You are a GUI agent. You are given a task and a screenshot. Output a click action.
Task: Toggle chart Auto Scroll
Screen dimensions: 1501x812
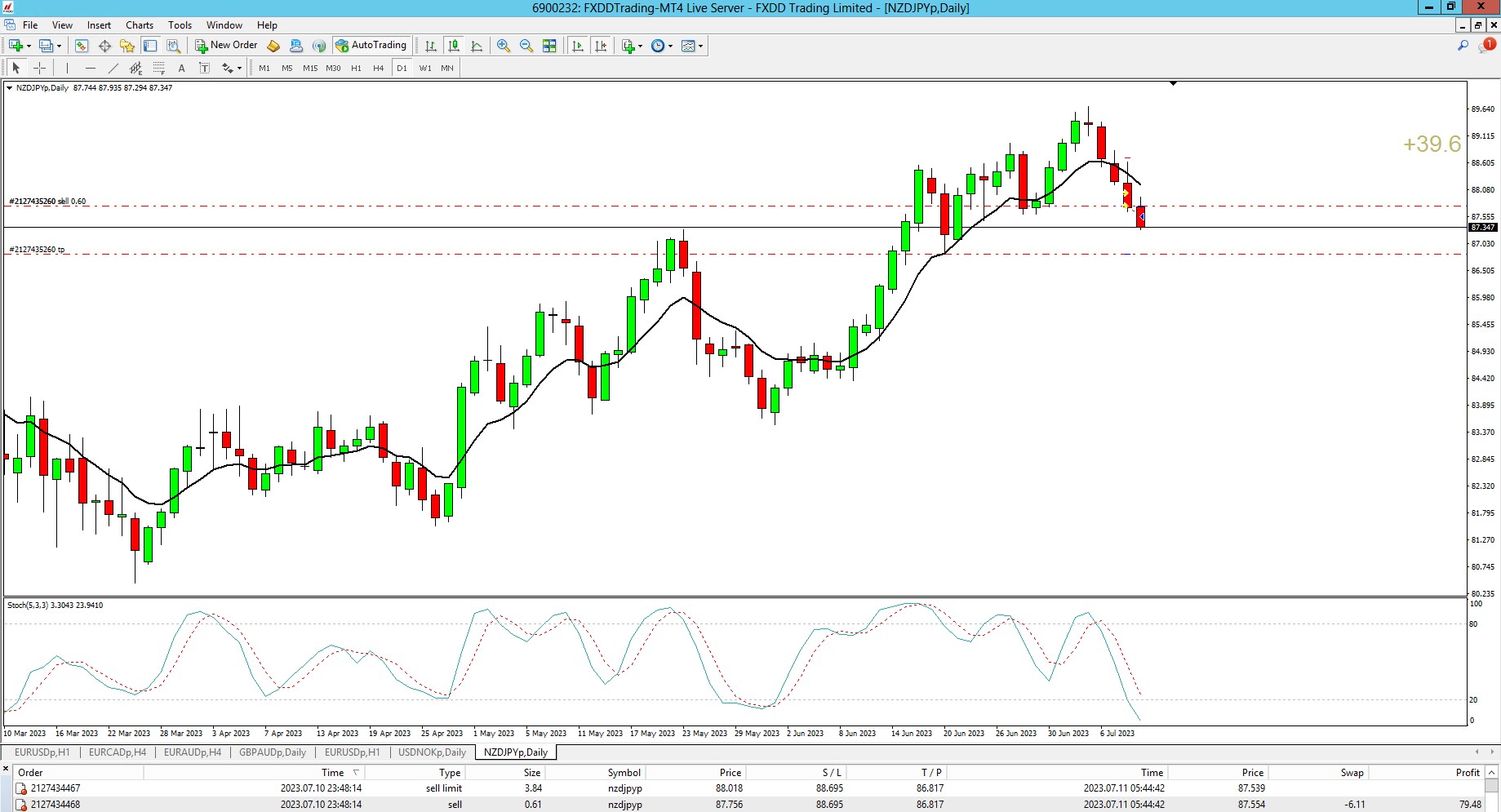pyautogui.click(x=578, y=46)
